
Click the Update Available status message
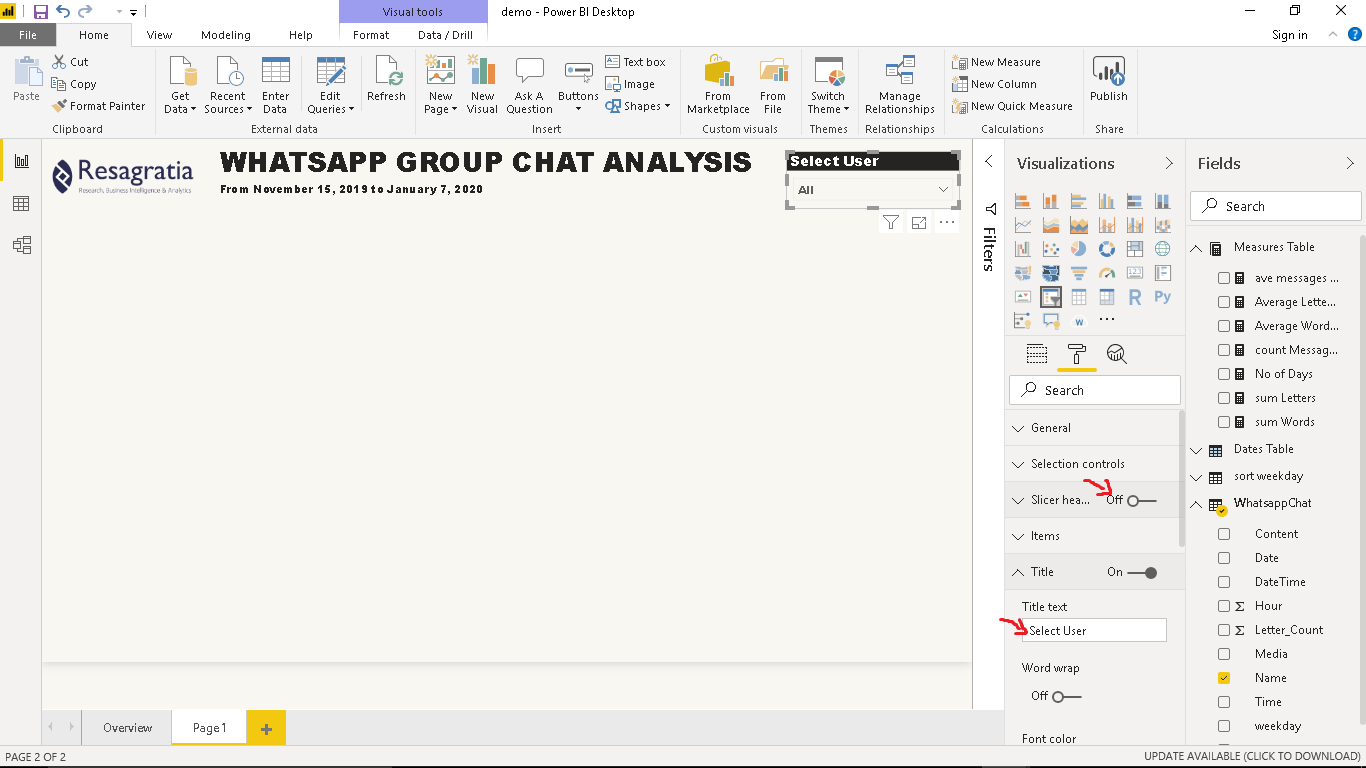click(1252, 757)
